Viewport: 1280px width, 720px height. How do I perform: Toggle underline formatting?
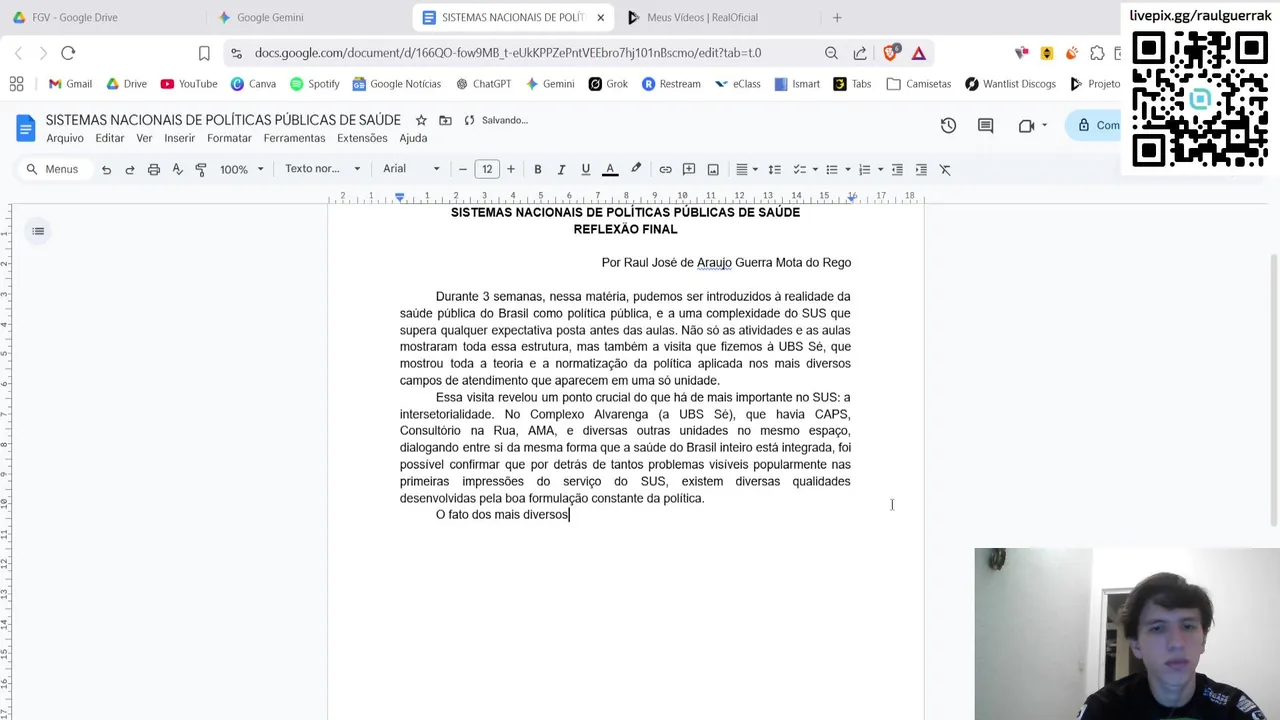[x=585, y=170]
